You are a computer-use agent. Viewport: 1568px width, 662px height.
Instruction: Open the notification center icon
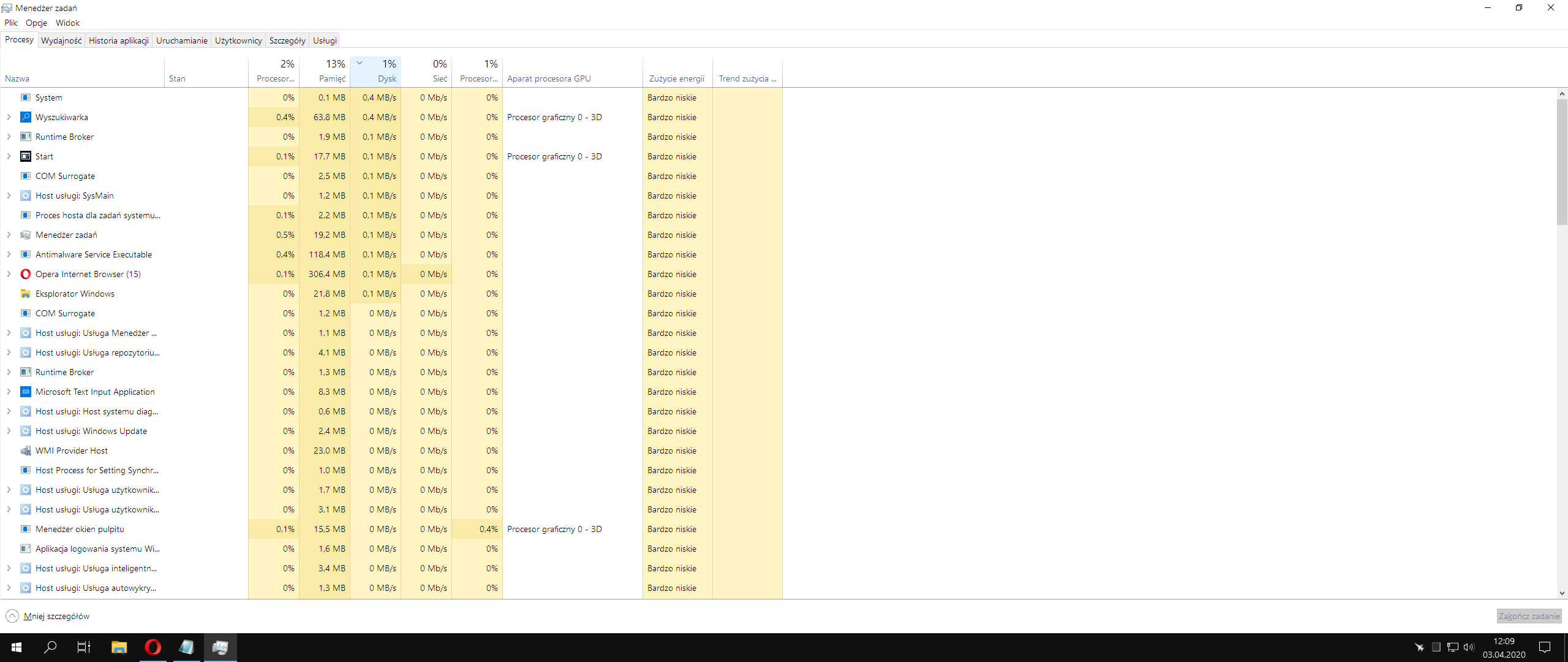click(x=1545, y=647)
